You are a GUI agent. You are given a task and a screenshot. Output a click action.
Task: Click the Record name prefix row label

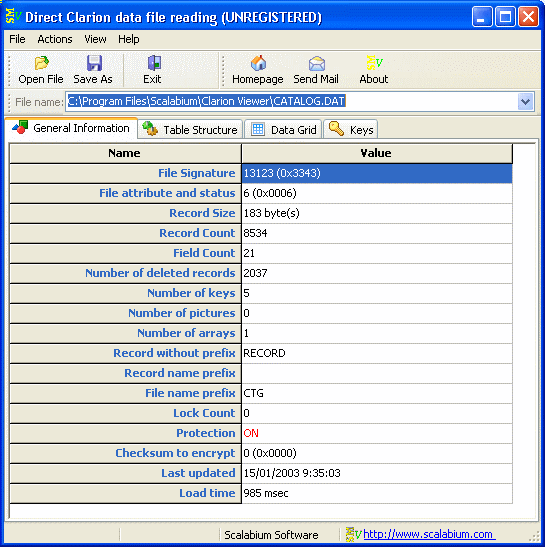coord(125,373)
